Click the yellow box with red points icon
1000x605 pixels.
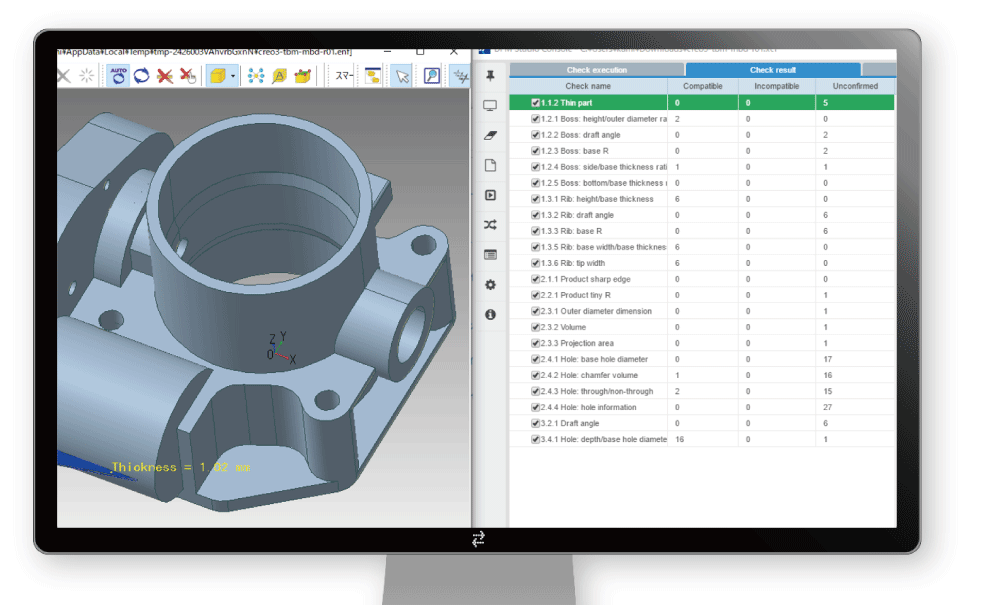tap(302, 77)
